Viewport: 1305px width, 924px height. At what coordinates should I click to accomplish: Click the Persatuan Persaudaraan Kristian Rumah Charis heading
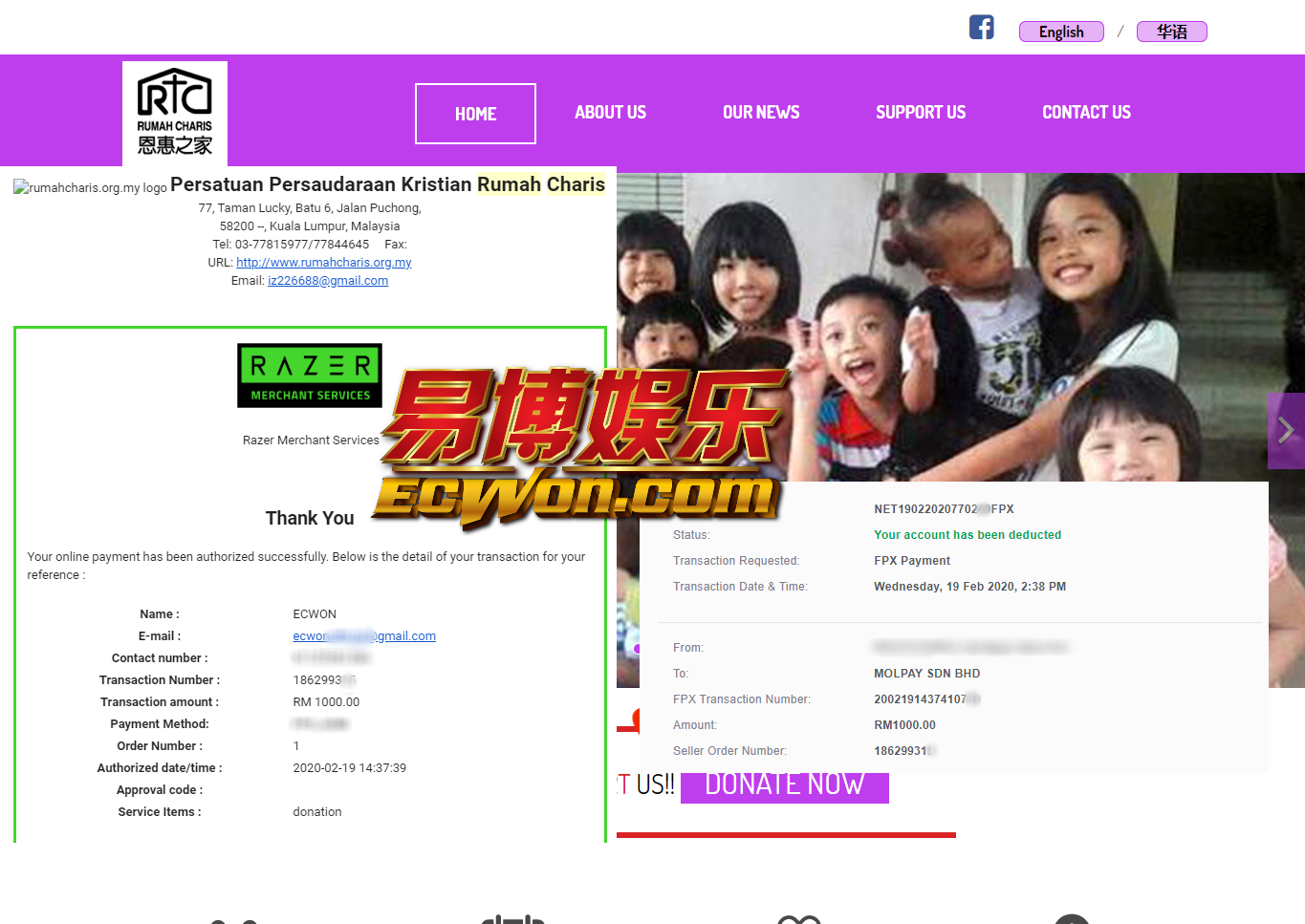coord(387,184)
